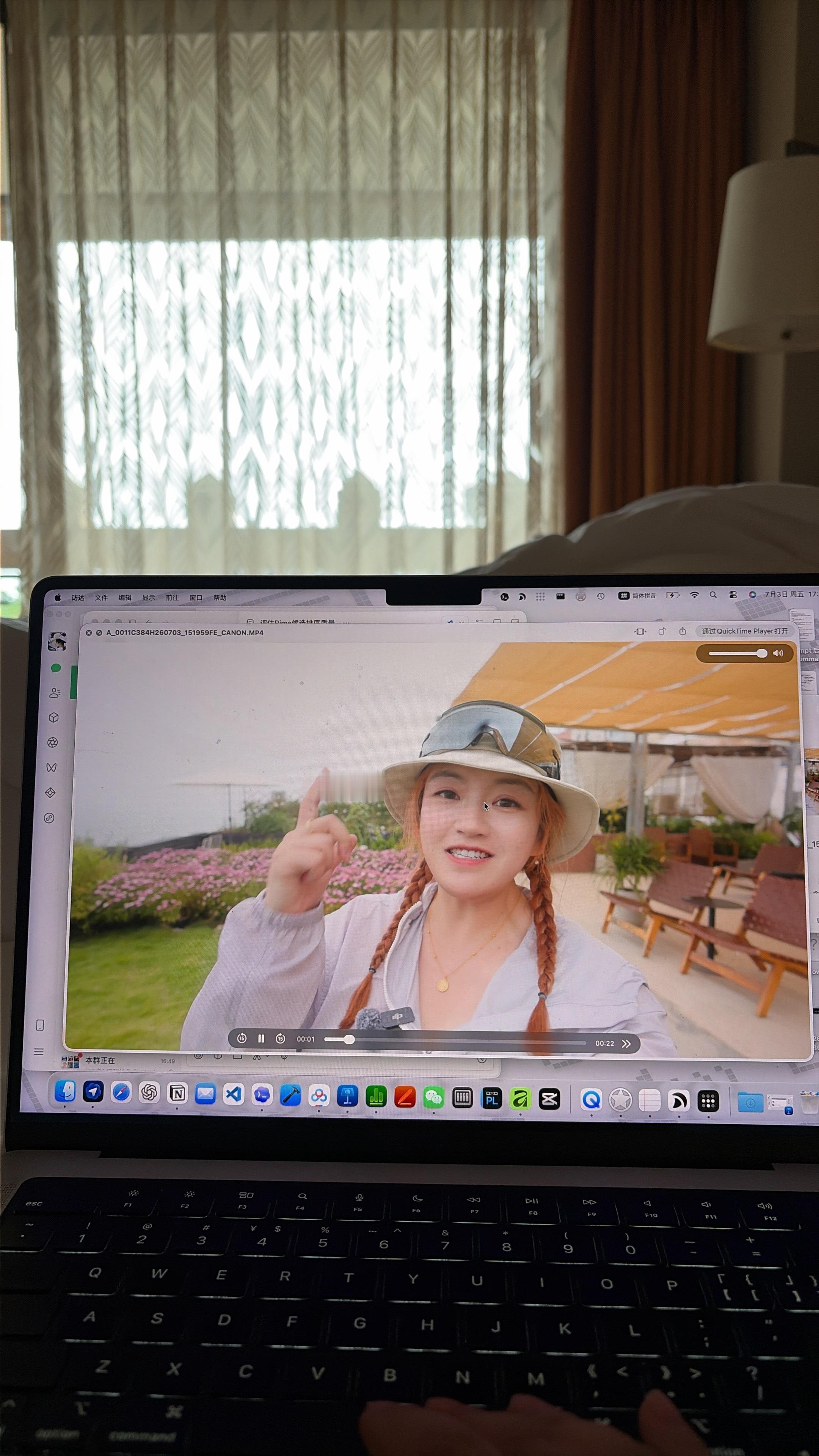Open the playback options double-chevron
Image resolution: width=819 pixels, height=1456 pixels.
click(x=626, y=1043)
